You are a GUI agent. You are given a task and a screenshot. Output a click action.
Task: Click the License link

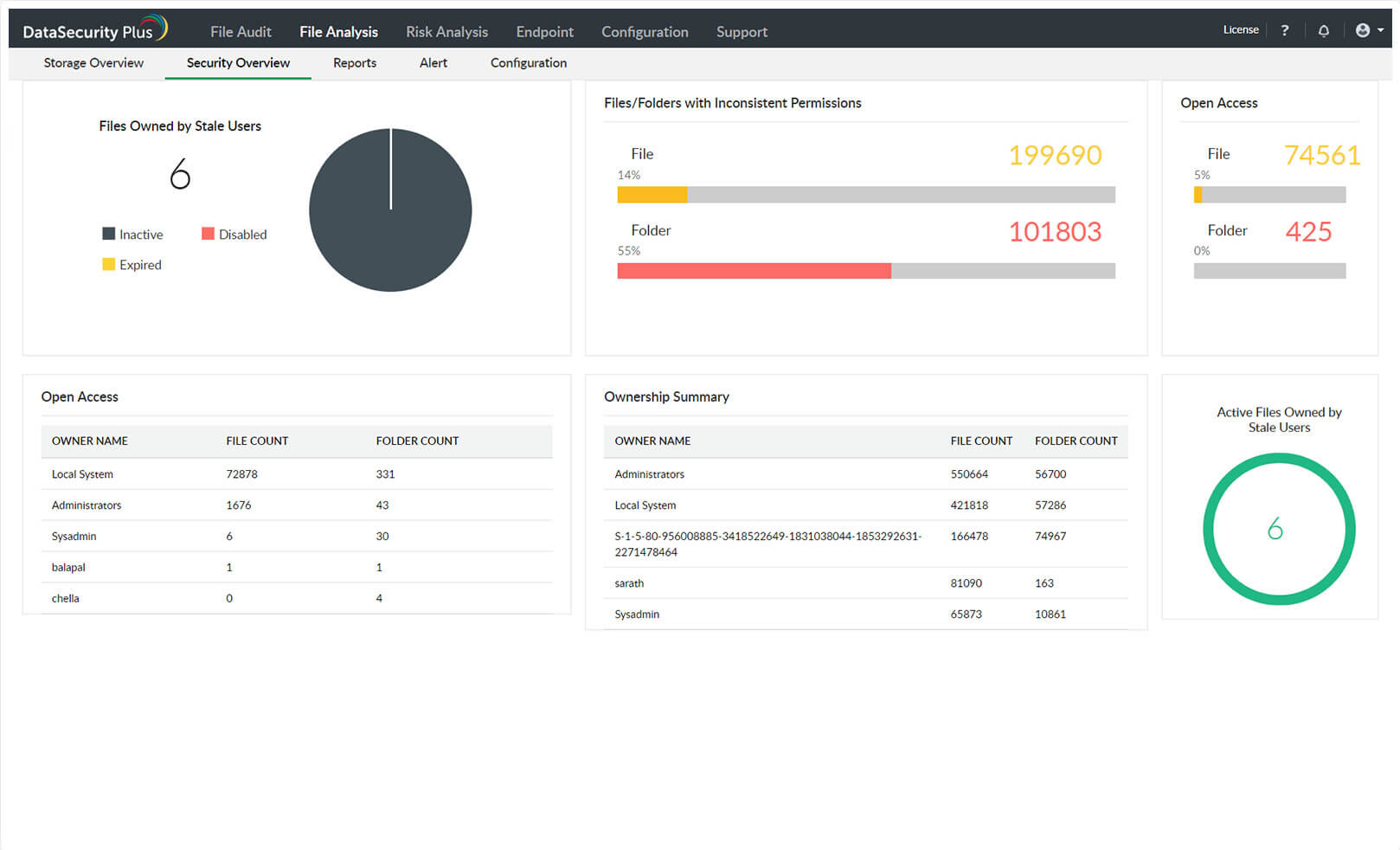point(1240,29)
